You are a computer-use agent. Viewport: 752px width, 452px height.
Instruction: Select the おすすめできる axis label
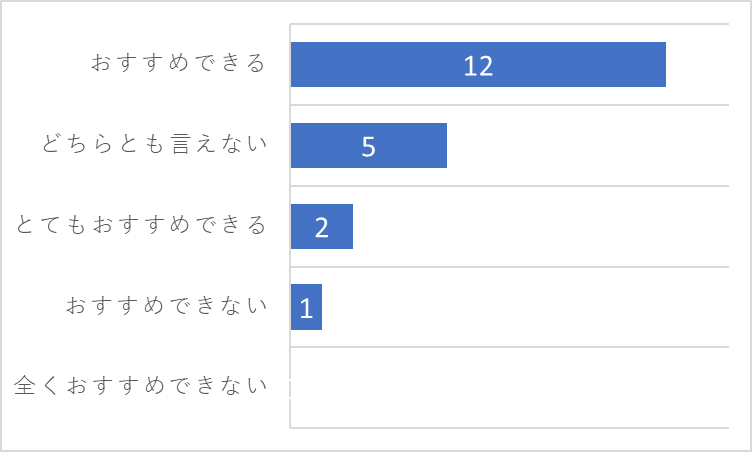pyautogui.click(x=178, y=63)
